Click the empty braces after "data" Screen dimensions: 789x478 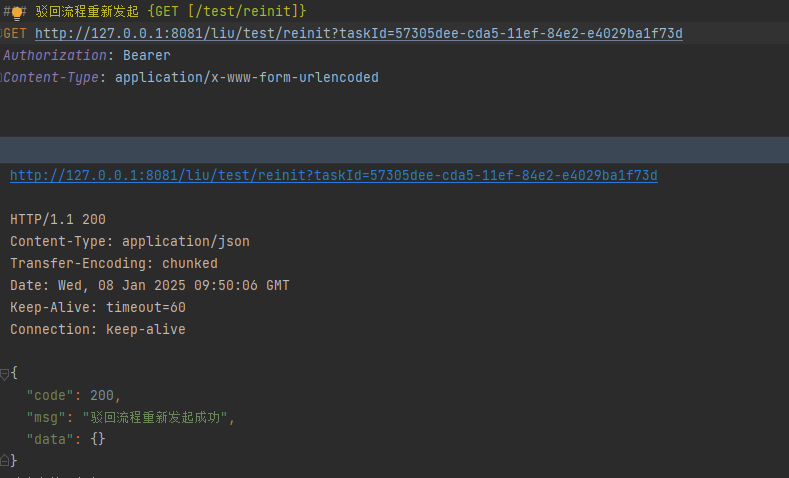click(x=98, y=439)
